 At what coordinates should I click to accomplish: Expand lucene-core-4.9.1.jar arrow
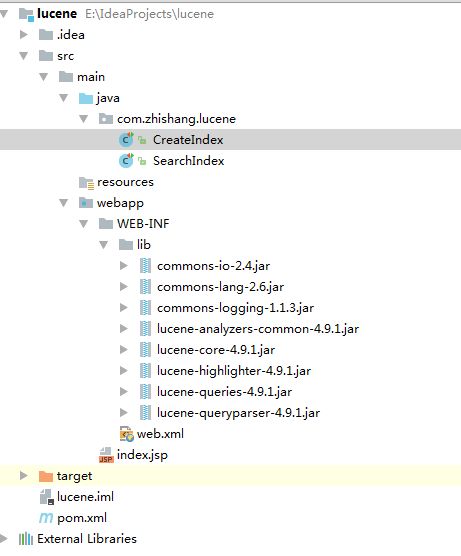(124, 350)
